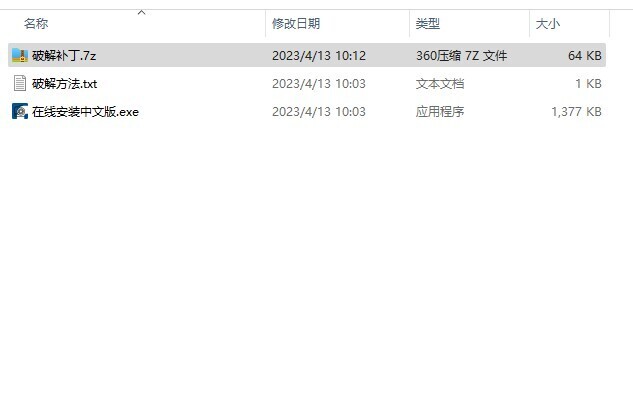Click the 在线安装中文版.exe file name
This screenshot has width=633, height=403.
coord(85,111)
